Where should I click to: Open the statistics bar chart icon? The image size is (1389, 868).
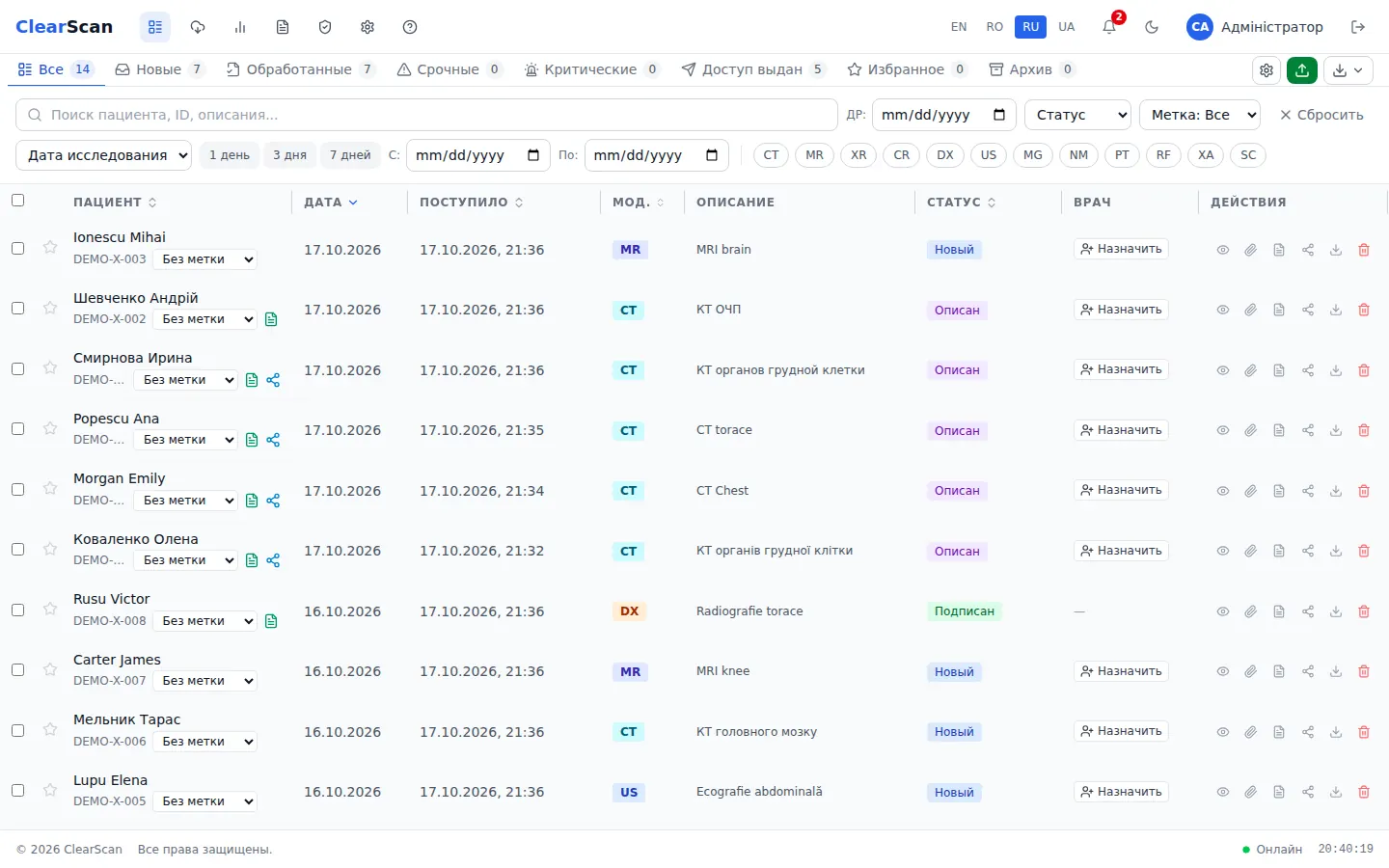(240, 27)
